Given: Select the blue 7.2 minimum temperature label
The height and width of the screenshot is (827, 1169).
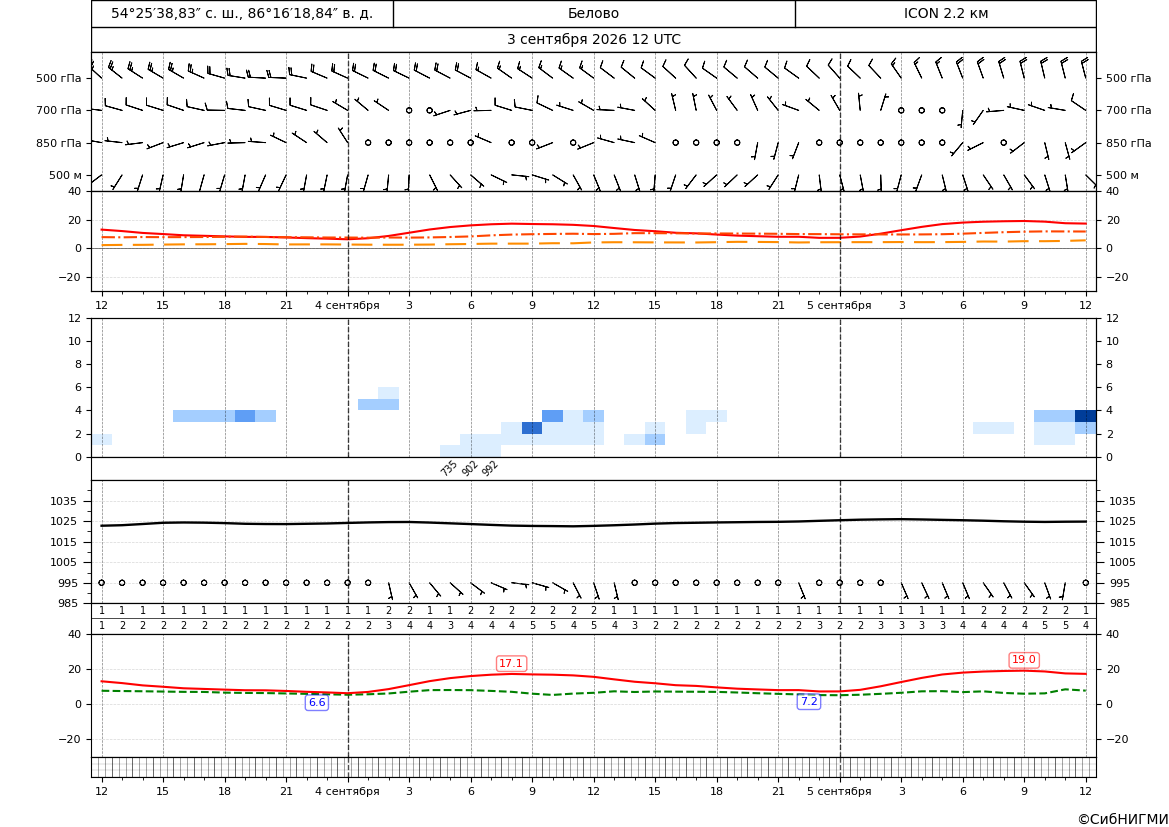Looking at the screenshot, I should [809, 702].
